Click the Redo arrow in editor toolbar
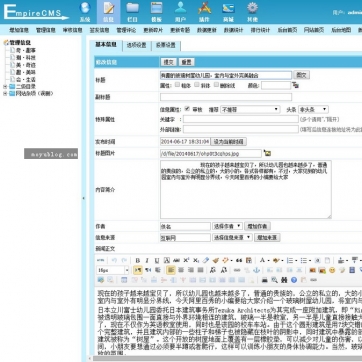 [124, 260]
